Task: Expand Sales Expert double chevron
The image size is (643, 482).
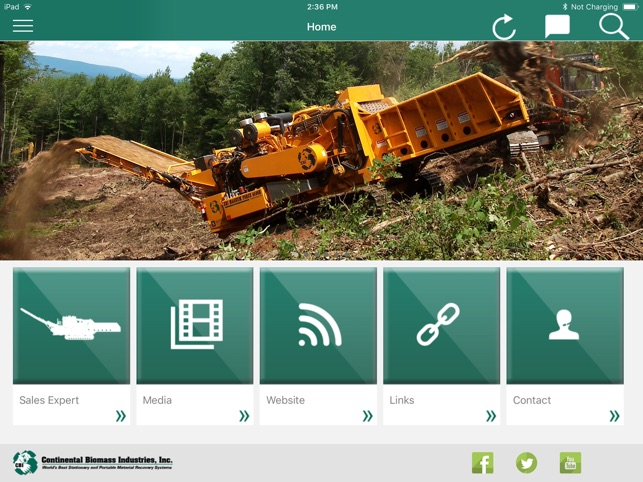Action: click(121, 416)
